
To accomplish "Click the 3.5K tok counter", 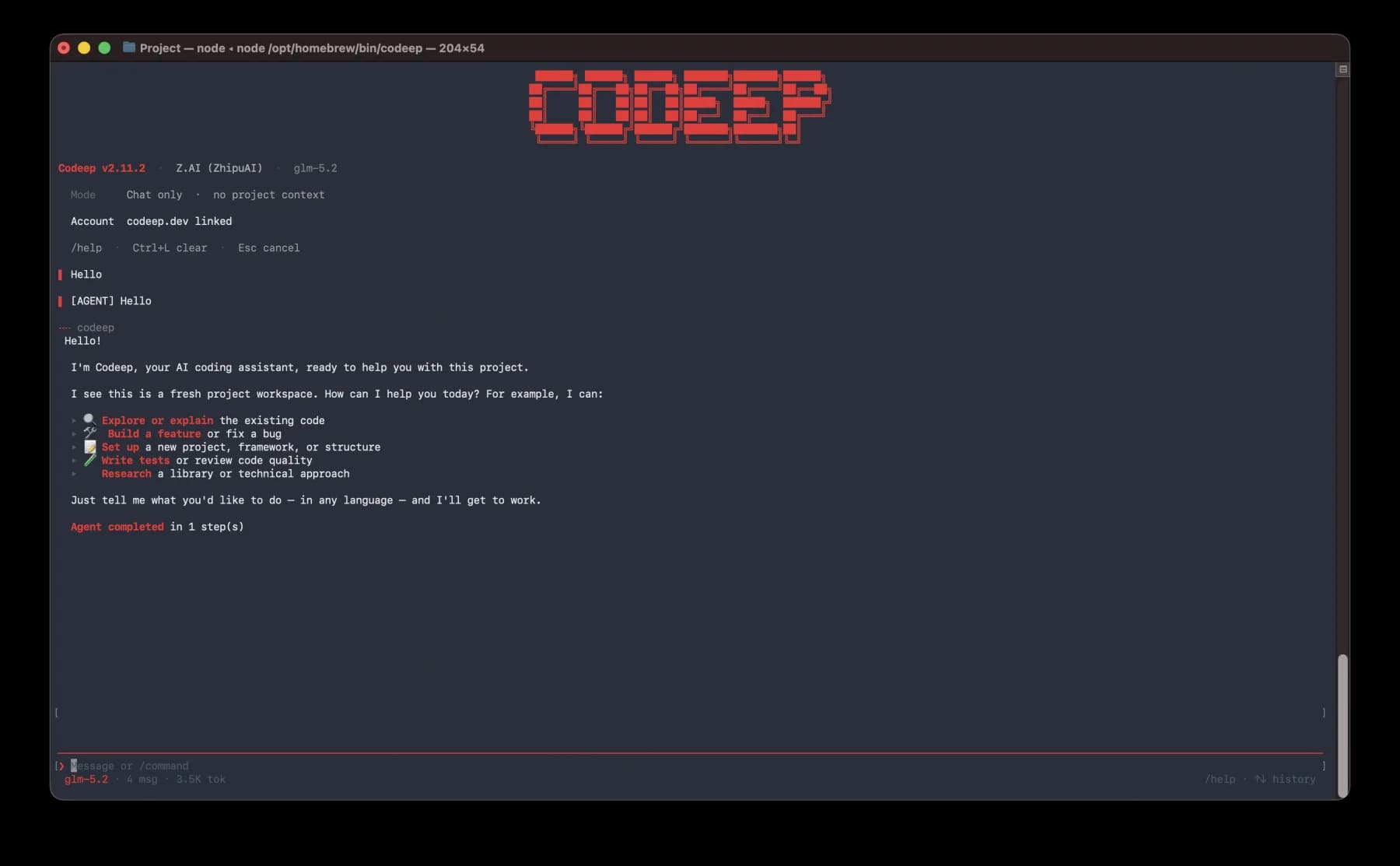I will tap(201, 779).
